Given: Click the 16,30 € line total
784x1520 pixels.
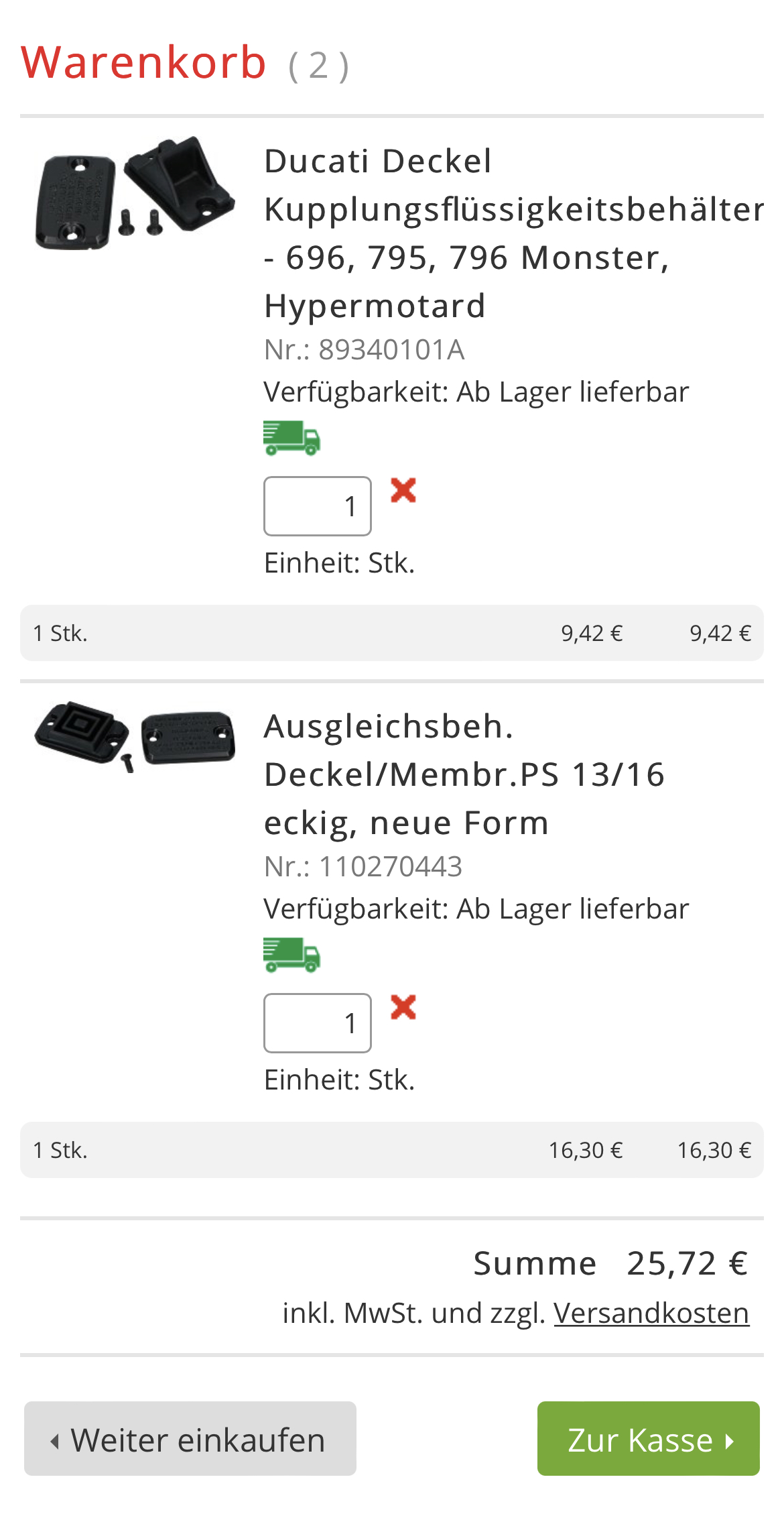Looking at the screenshot, I should pyautogui.click(x=714, y=1151).
